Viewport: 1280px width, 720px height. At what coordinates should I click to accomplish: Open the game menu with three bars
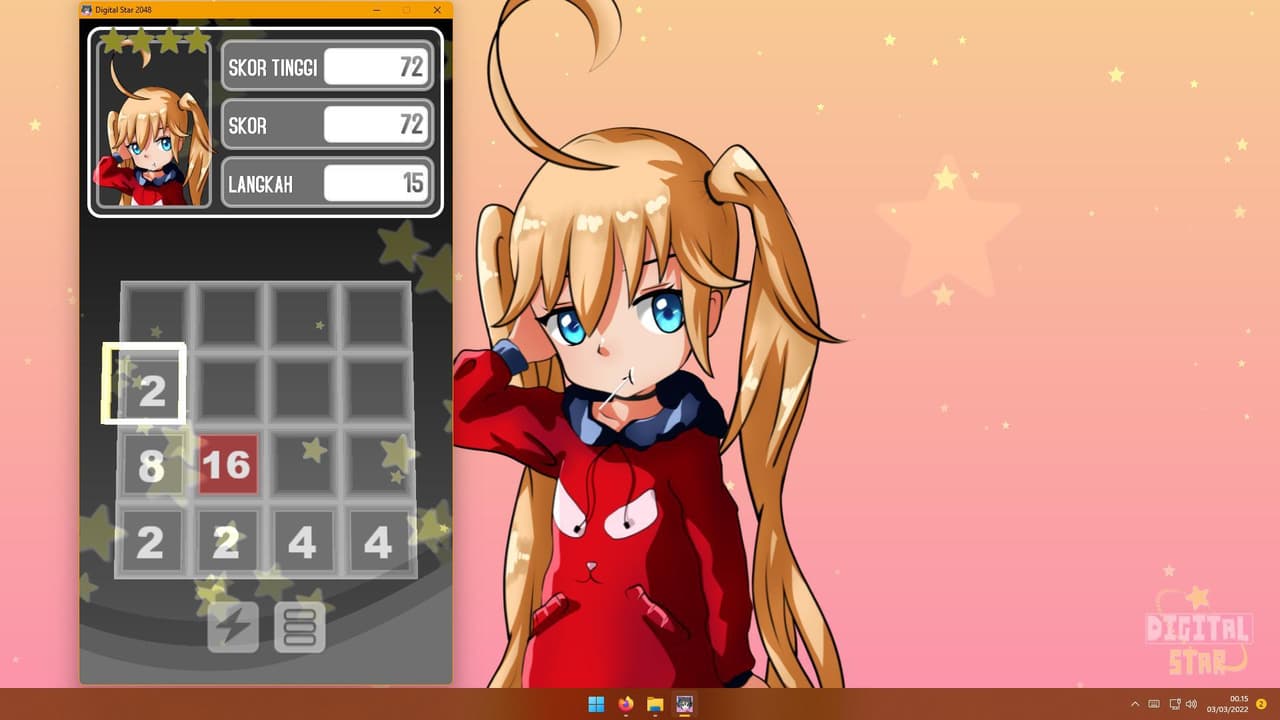[x=300, y=627]
